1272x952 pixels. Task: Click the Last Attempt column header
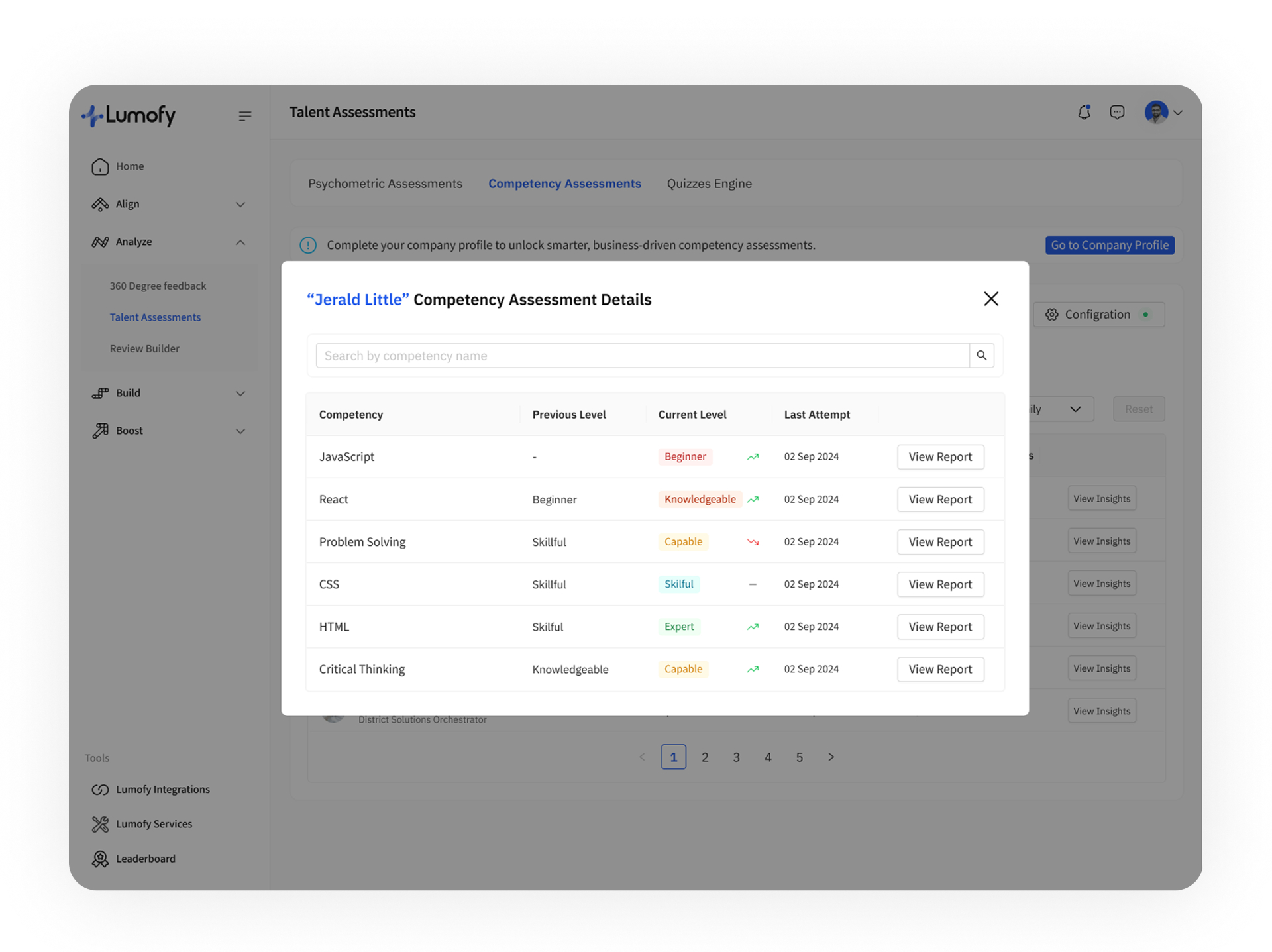(817, 415)
